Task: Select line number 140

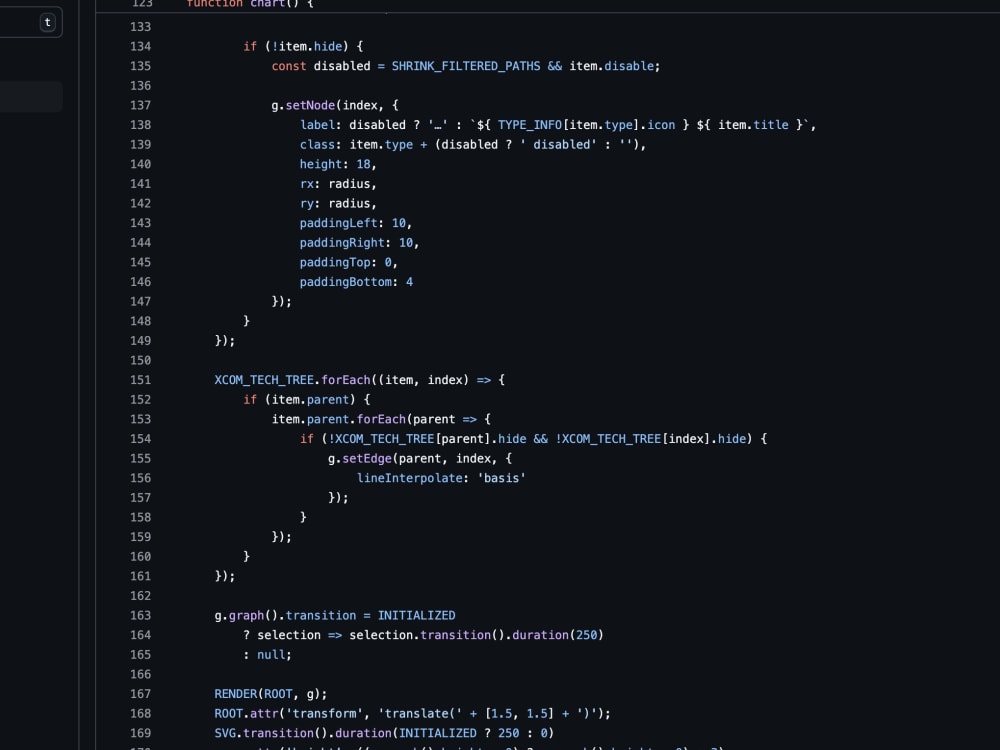Action: 140,165
